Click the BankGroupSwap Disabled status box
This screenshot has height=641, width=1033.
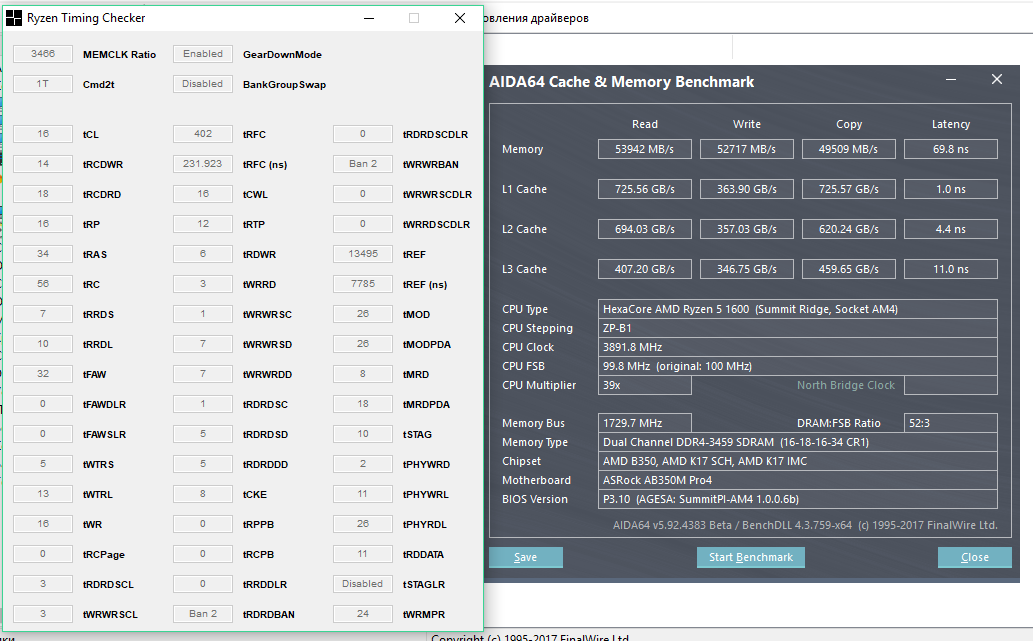[203, 84]
